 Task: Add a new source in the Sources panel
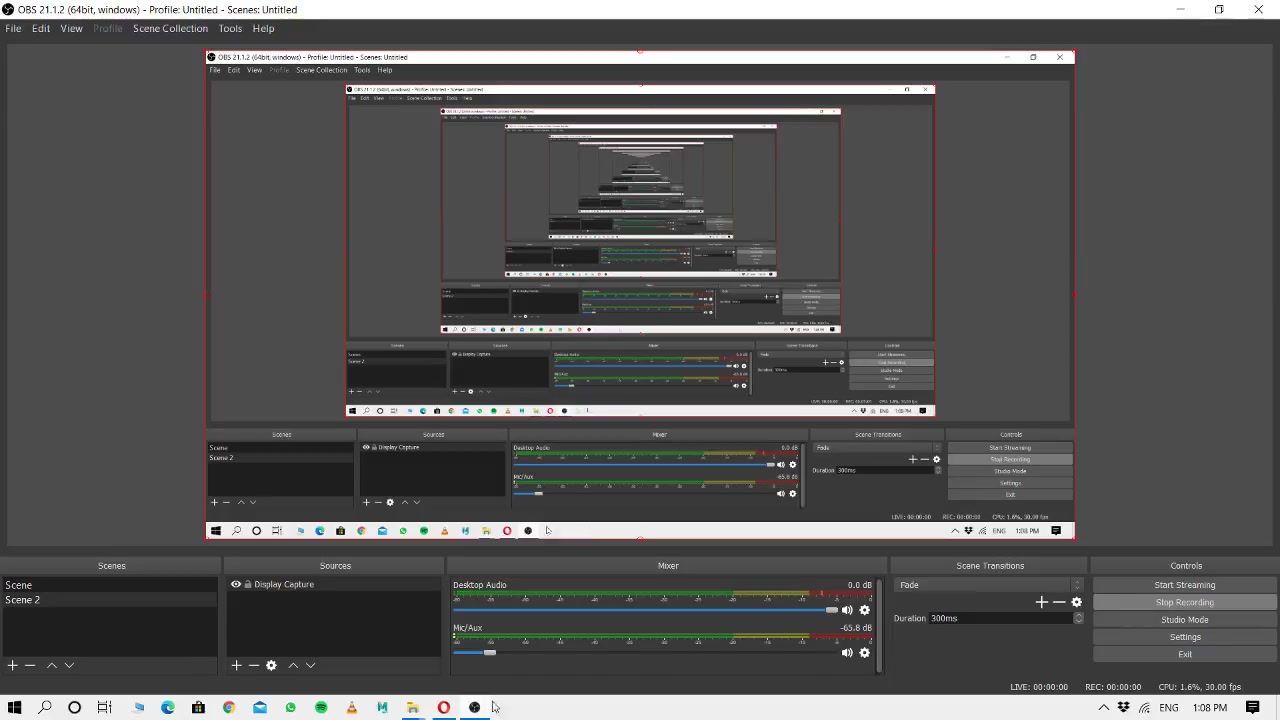[x=236, y=665]
